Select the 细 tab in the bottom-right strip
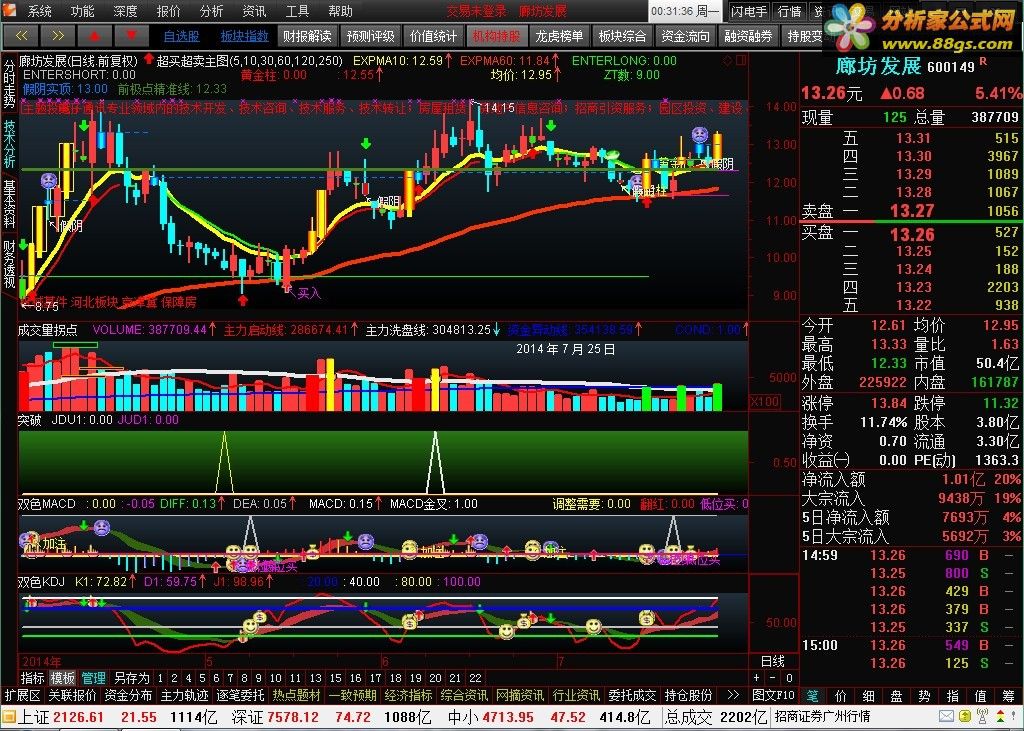The width and height of the screenshot is (1024, 731). coord(869,696)
